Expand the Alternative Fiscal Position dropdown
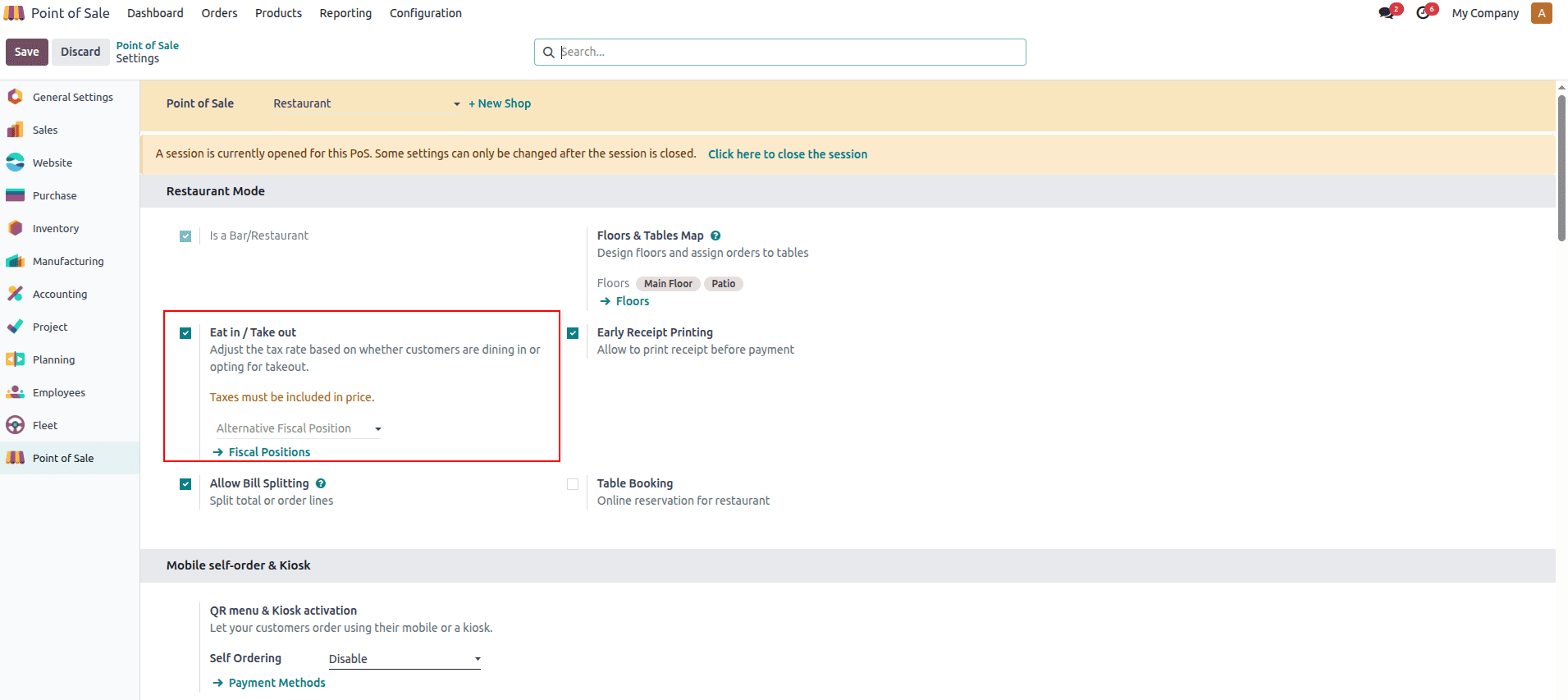This screenshot has width=1568, height=700. pos(299,428)
